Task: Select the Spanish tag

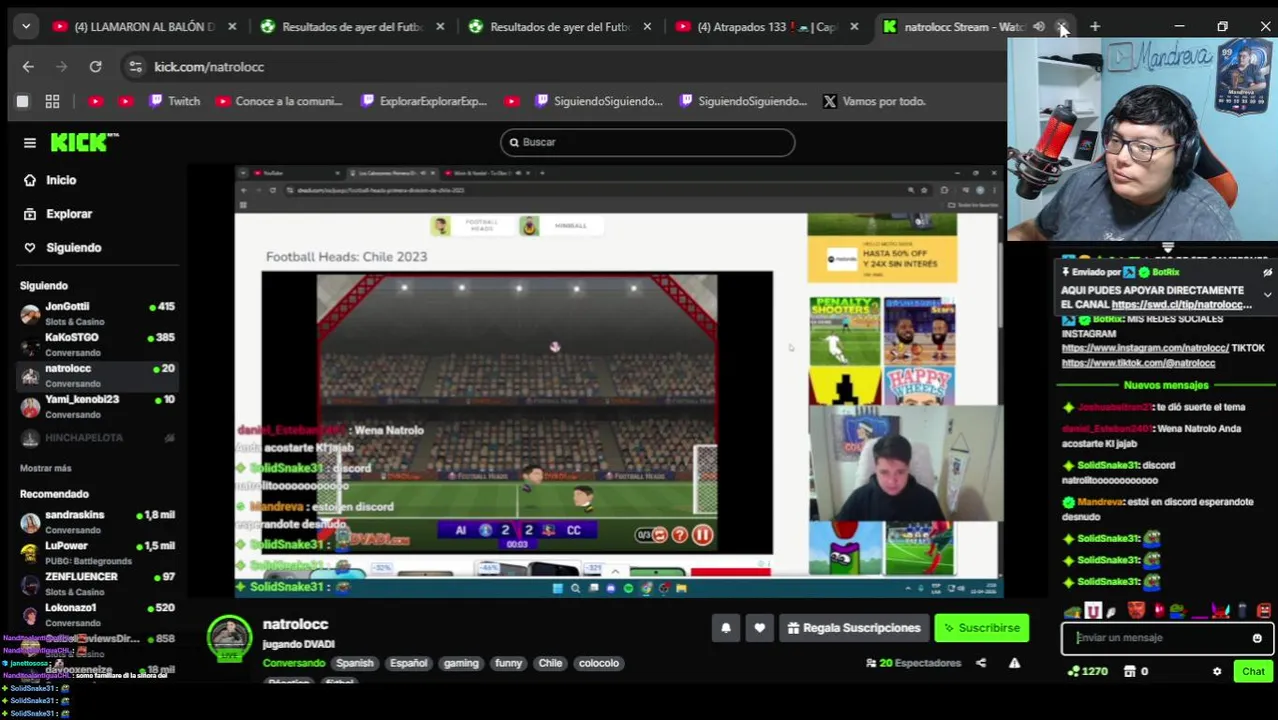Action: click(354, 663)
